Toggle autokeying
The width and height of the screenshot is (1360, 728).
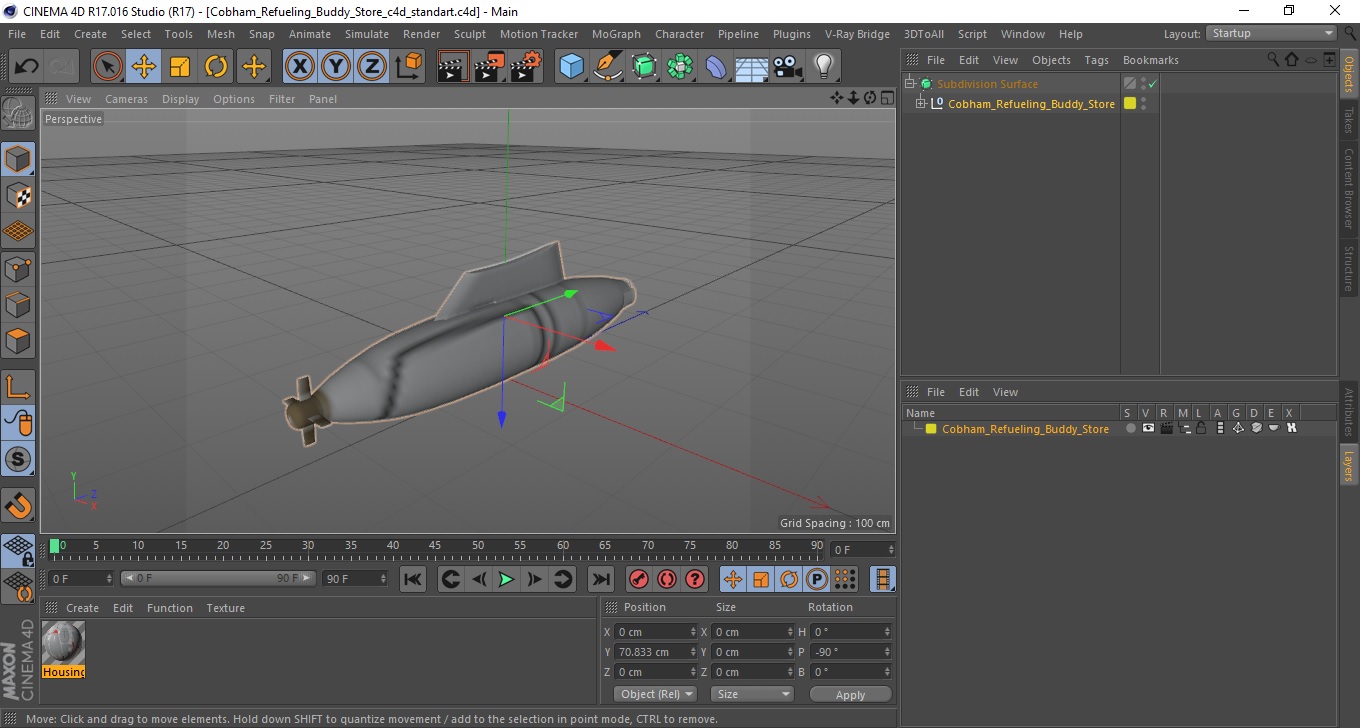(667, 579)
